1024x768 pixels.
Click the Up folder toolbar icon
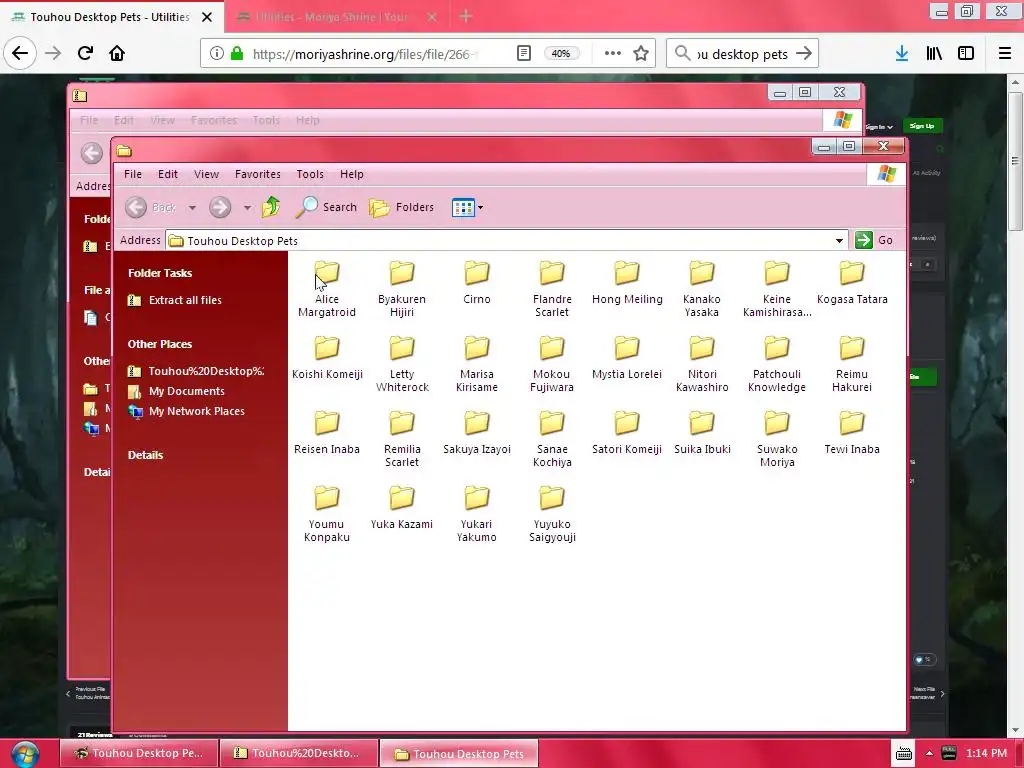tap(271, 207)
